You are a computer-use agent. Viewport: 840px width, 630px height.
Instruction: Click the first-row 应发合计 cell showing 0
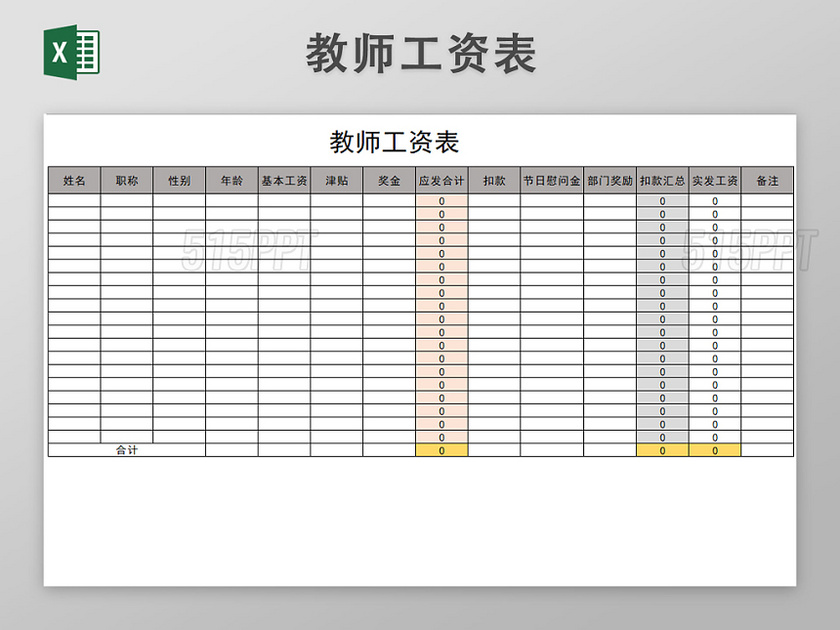442,201
